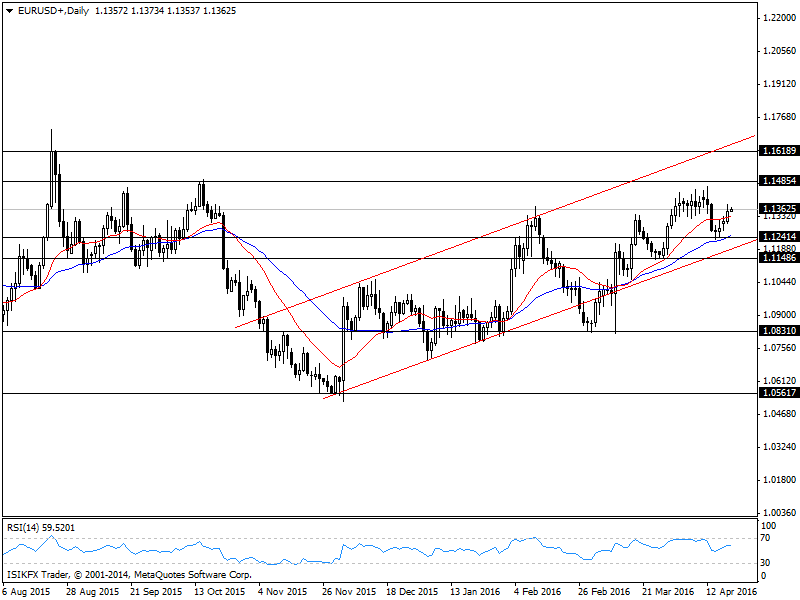
Task: Click the RSI 30 level value
Action: pos(765,563)
